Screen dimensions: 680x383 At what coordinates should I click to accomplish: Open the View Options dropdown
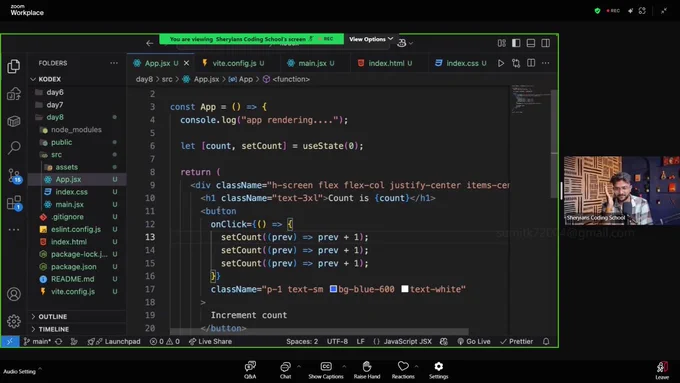[371, 39]
